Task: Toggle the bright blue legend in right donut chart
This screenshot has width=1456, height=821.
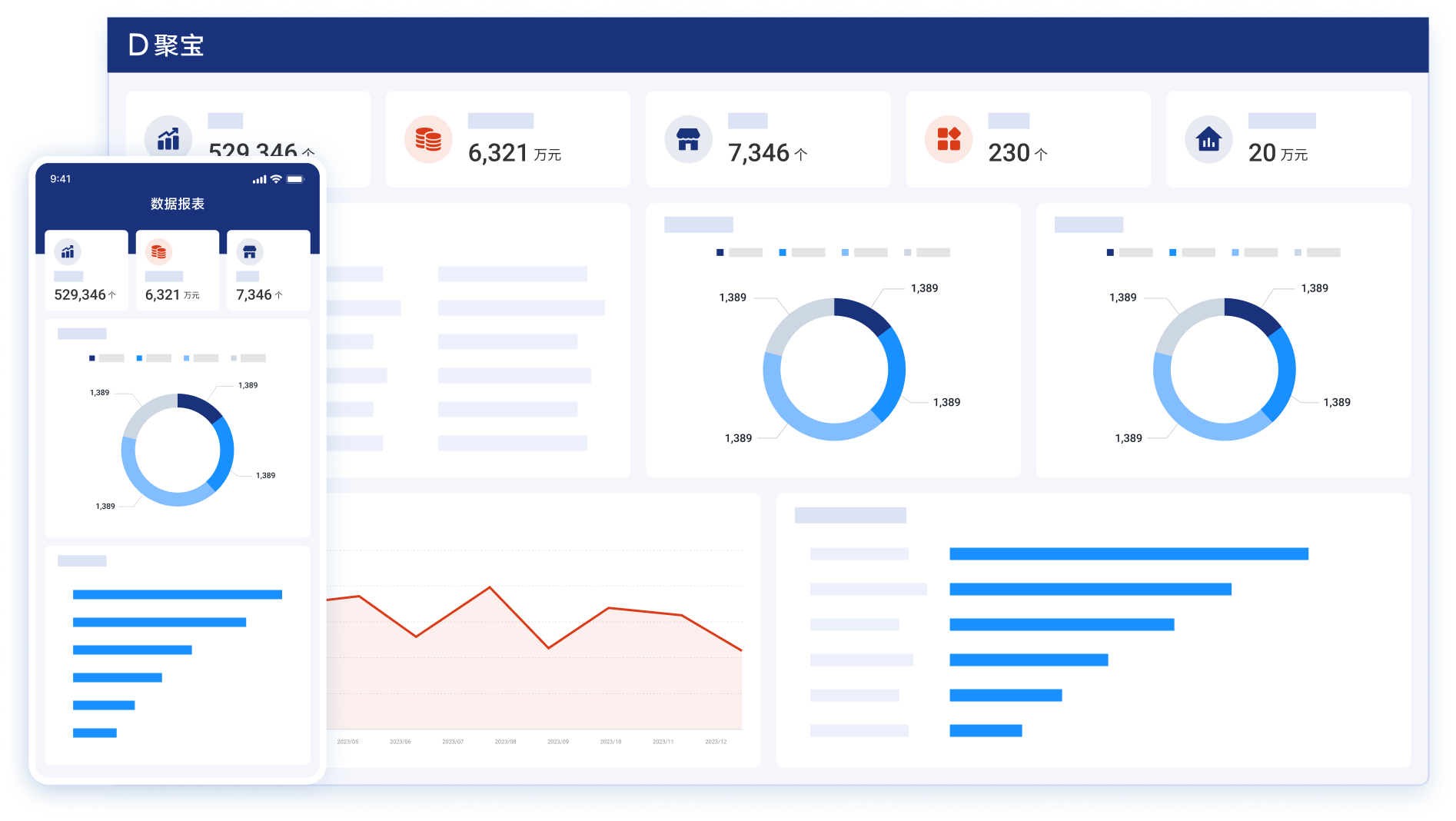Action: [1173, 252]
